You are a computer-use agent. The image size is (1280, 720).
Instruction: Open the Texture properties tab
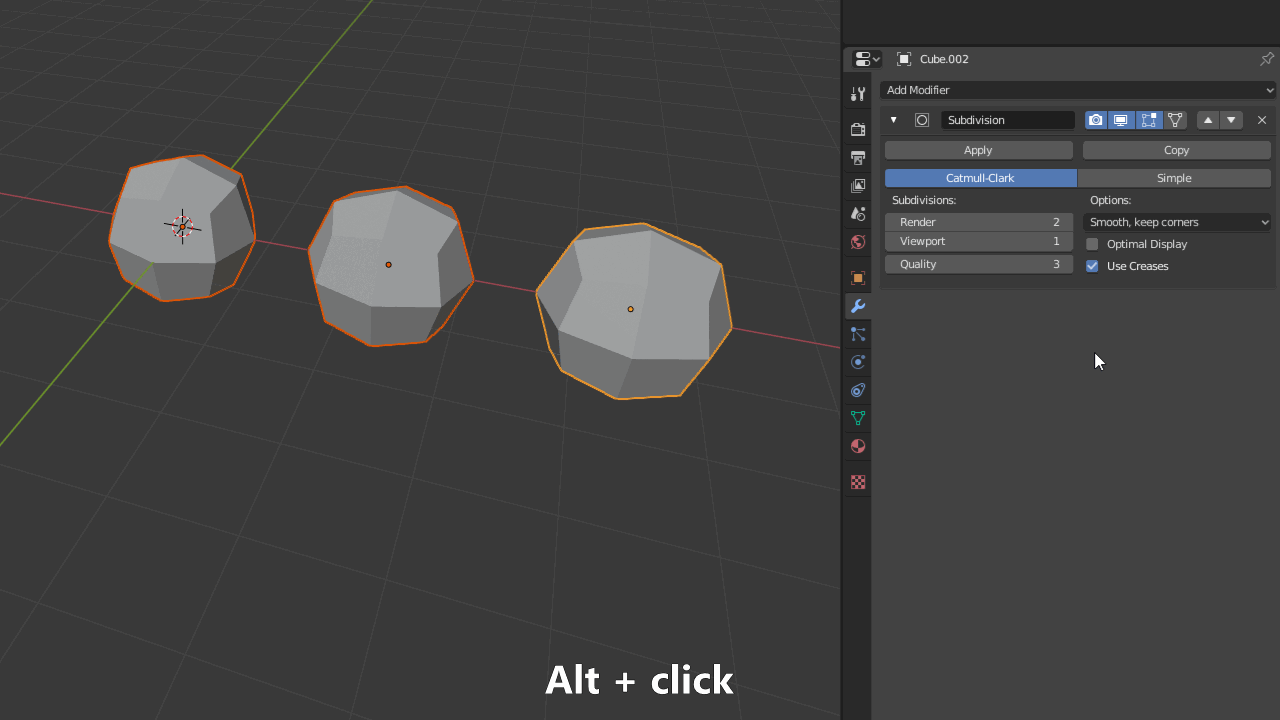858,482
